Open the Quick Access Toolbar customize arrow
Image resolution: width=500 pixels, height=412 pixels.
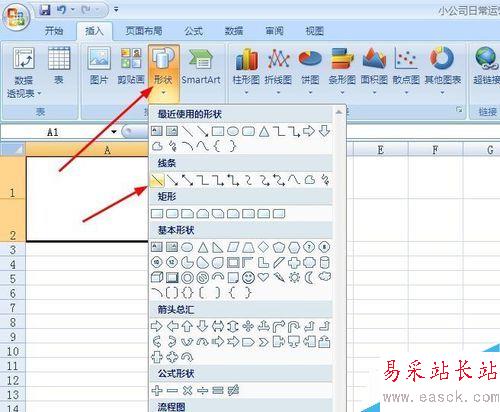tap(116, 9)
